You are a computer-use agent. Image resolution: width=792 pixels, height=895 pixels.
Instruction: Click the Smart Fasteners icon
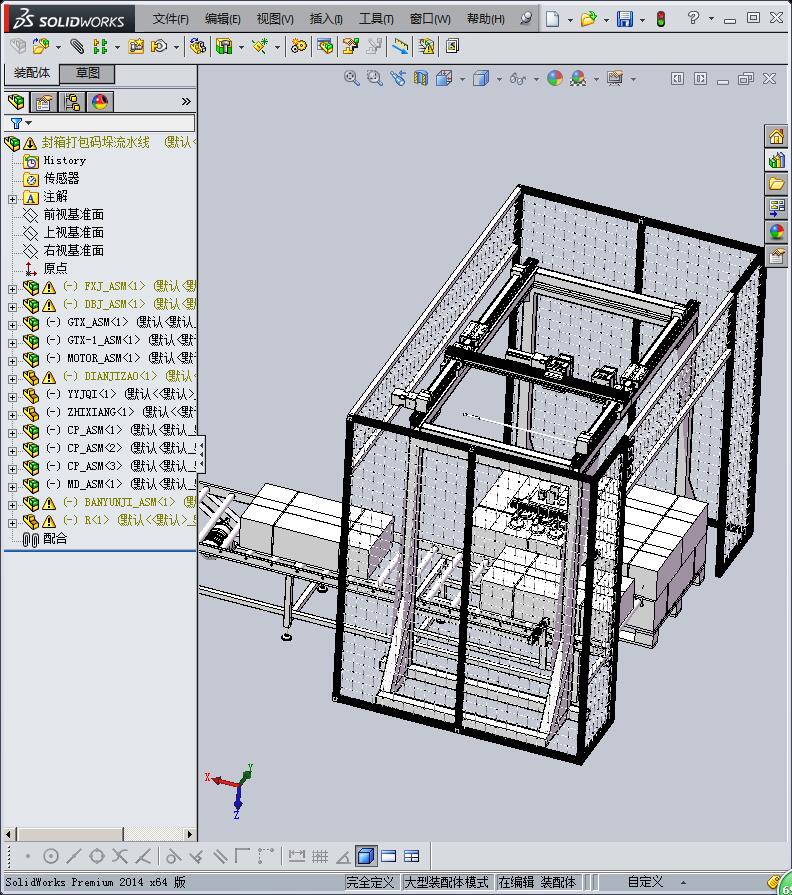tap(136, 46)
